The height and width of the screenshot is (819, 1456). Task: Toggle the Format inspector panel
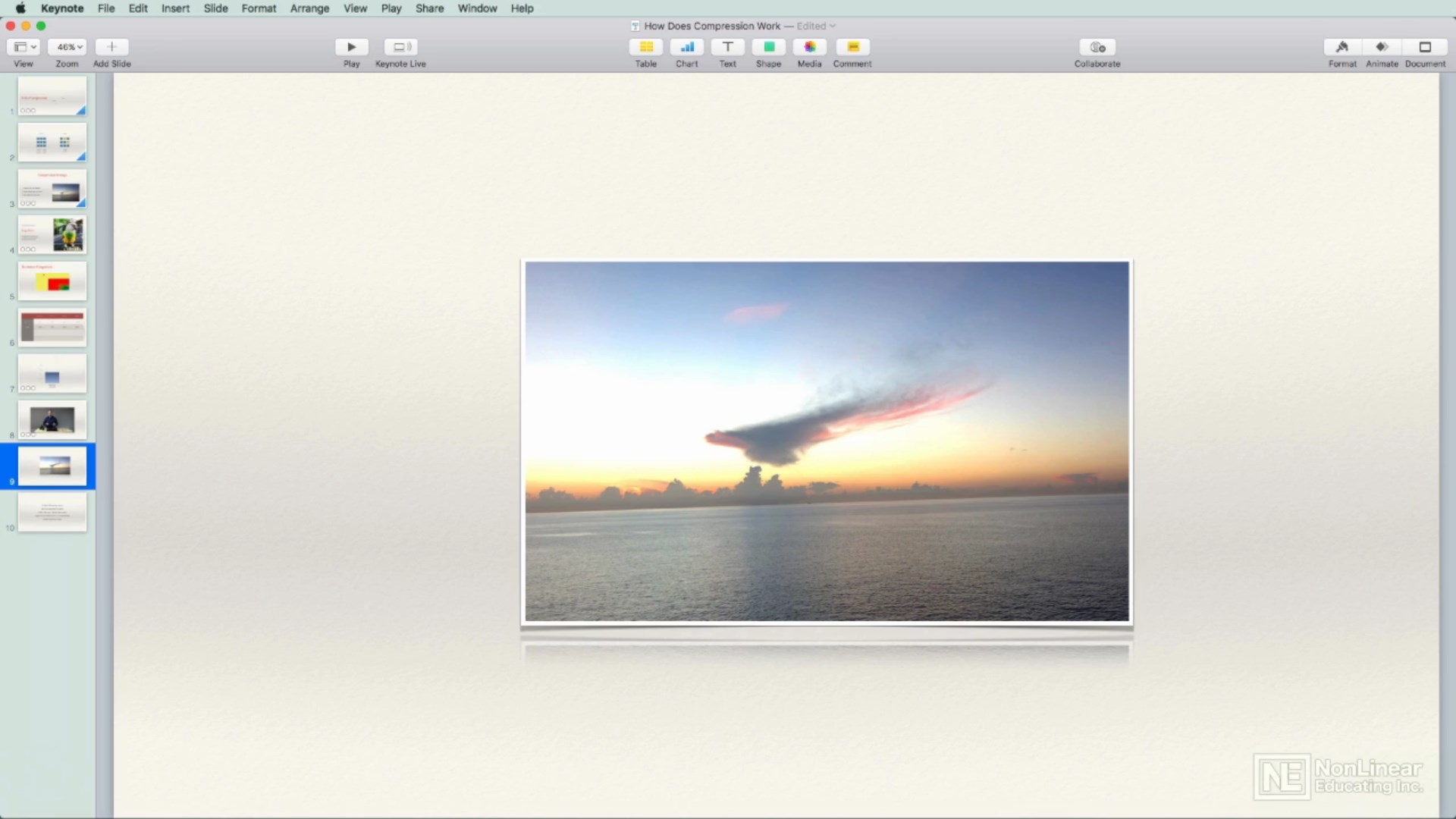click(1342, 47)
